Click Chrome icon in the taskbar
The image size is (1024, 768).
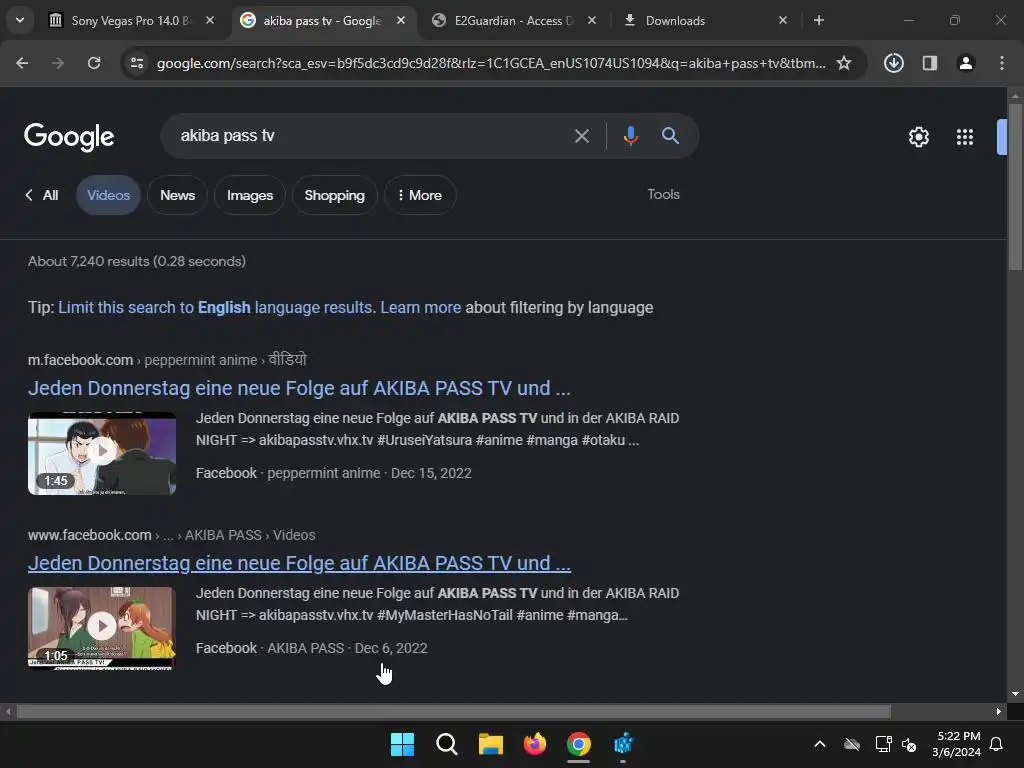click(x=579, y=744)
